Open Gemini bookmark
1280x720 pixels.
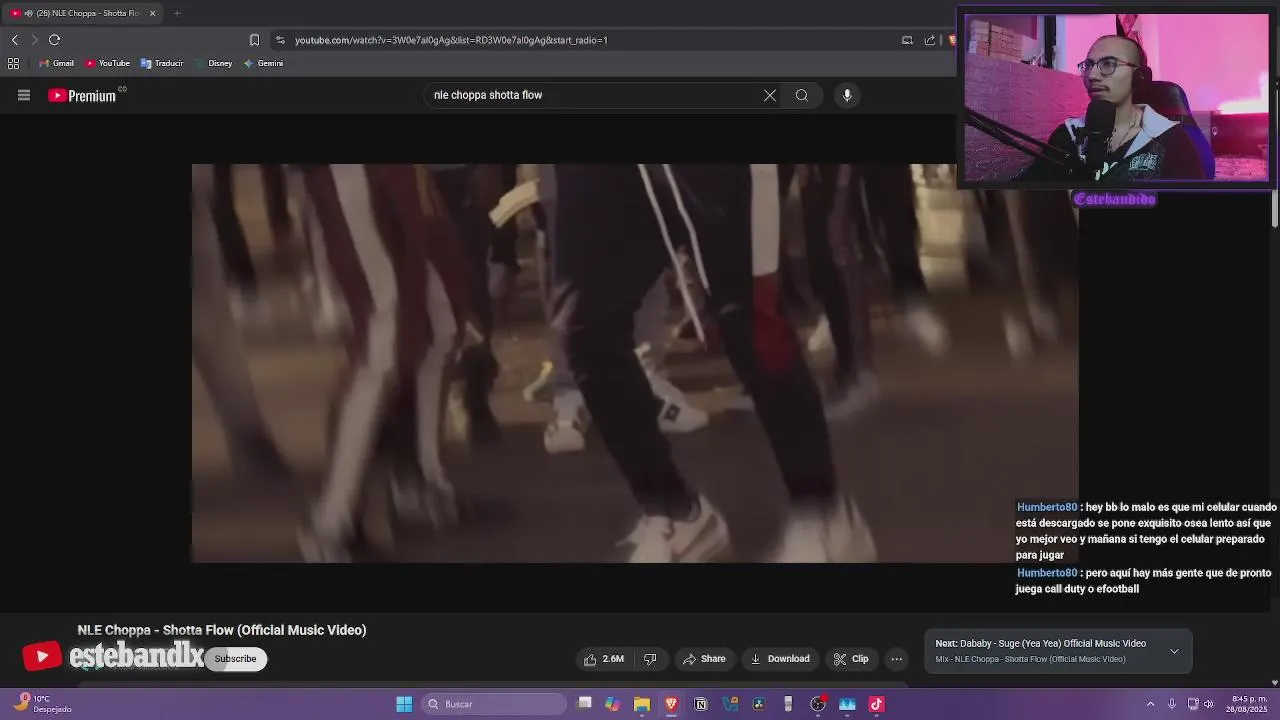click(x=263, y=63)
